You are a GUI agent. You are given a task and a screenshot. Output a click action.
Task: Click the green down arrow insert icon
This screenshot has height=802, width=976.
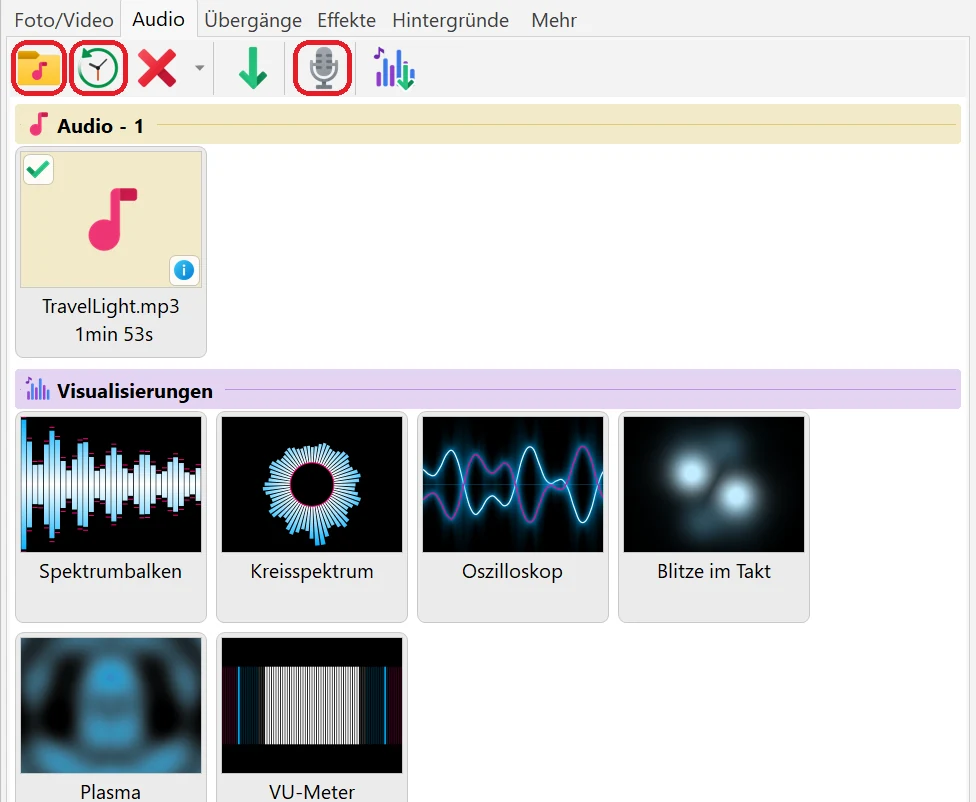coord(253,68)
